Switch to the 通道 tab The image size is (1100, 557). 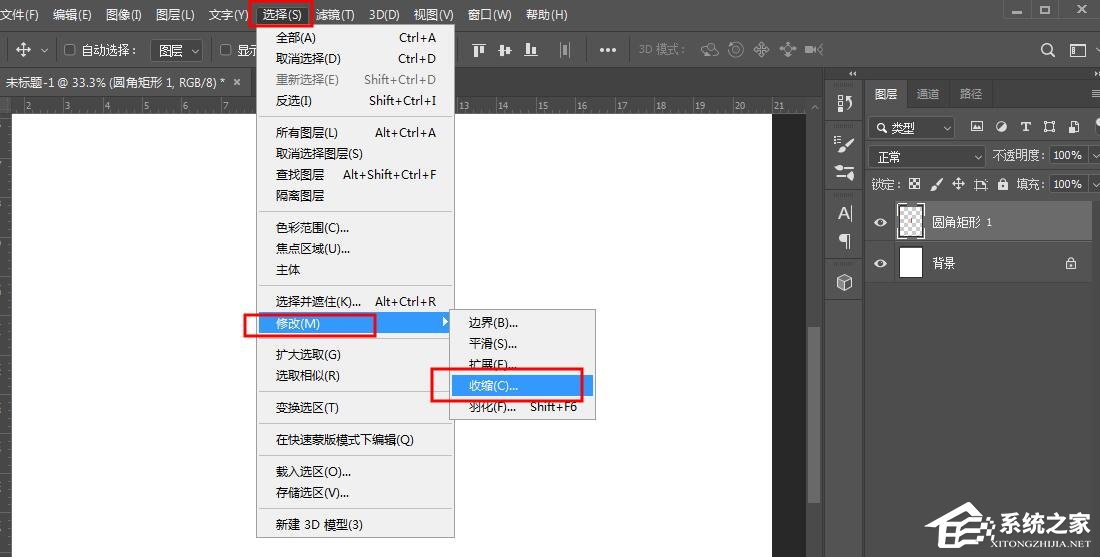[x=928, y=94]
